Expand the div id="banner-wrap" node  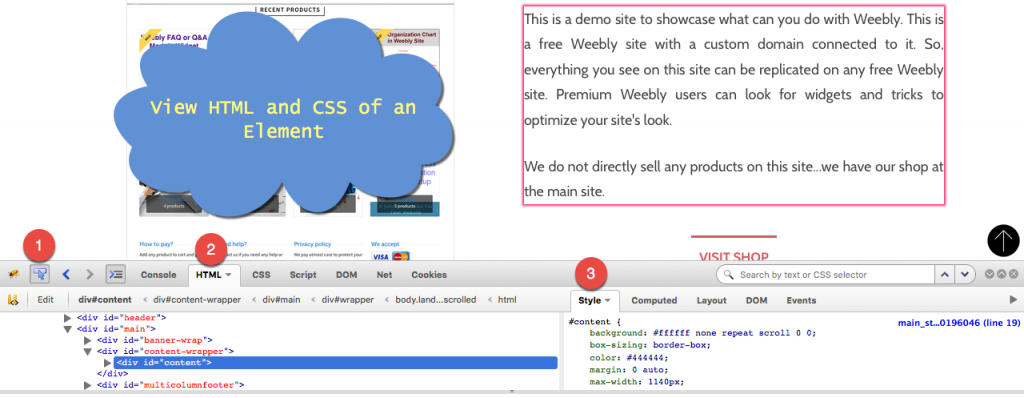88,340
